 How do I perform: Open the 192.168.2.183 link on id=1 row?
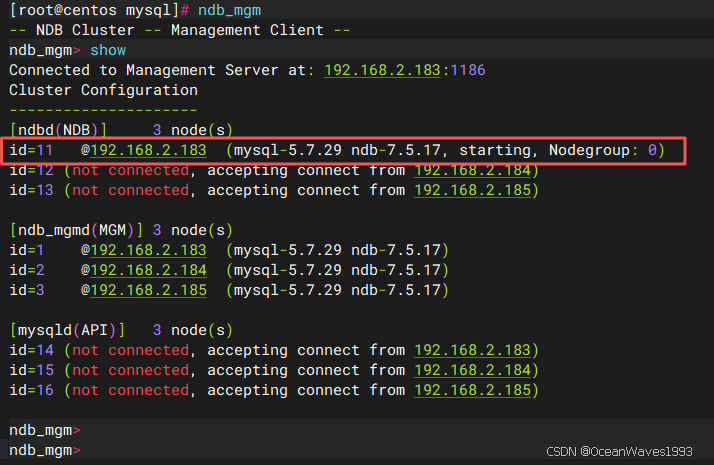click(148, 250)
